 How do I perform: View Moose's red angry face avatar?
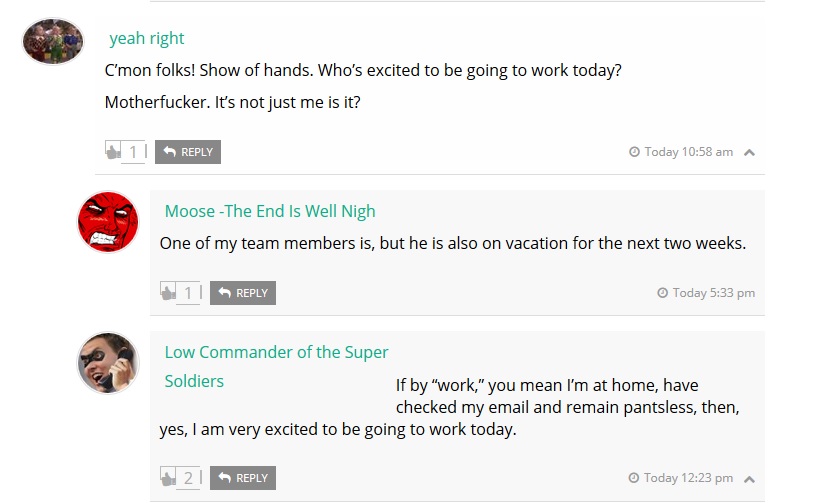pos(107,222)
